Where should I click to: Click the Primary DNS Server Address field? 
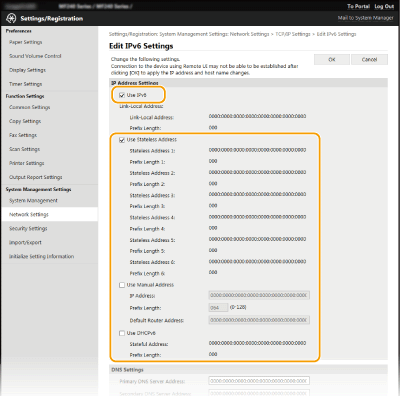[259, 381]
